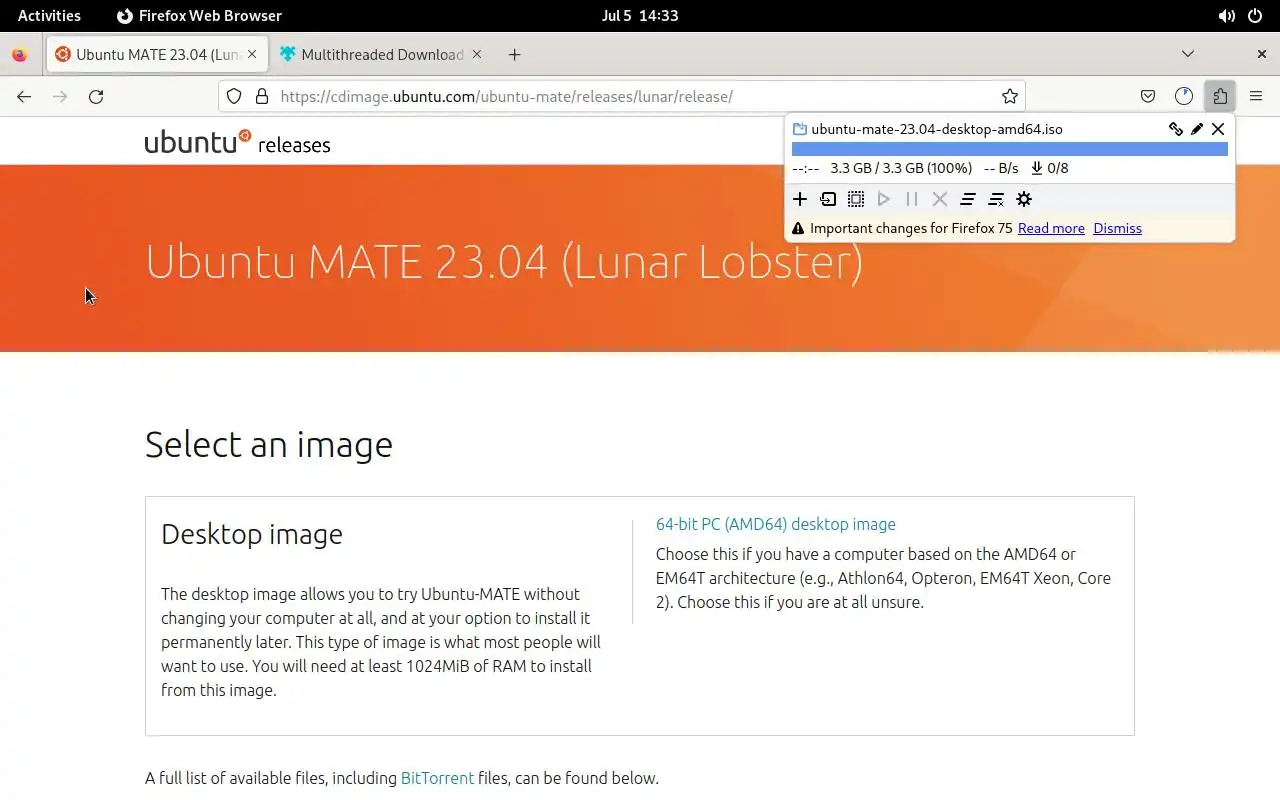
Task: Open 64-bit PC (AMD64) desktop image link
Action: 776,524
